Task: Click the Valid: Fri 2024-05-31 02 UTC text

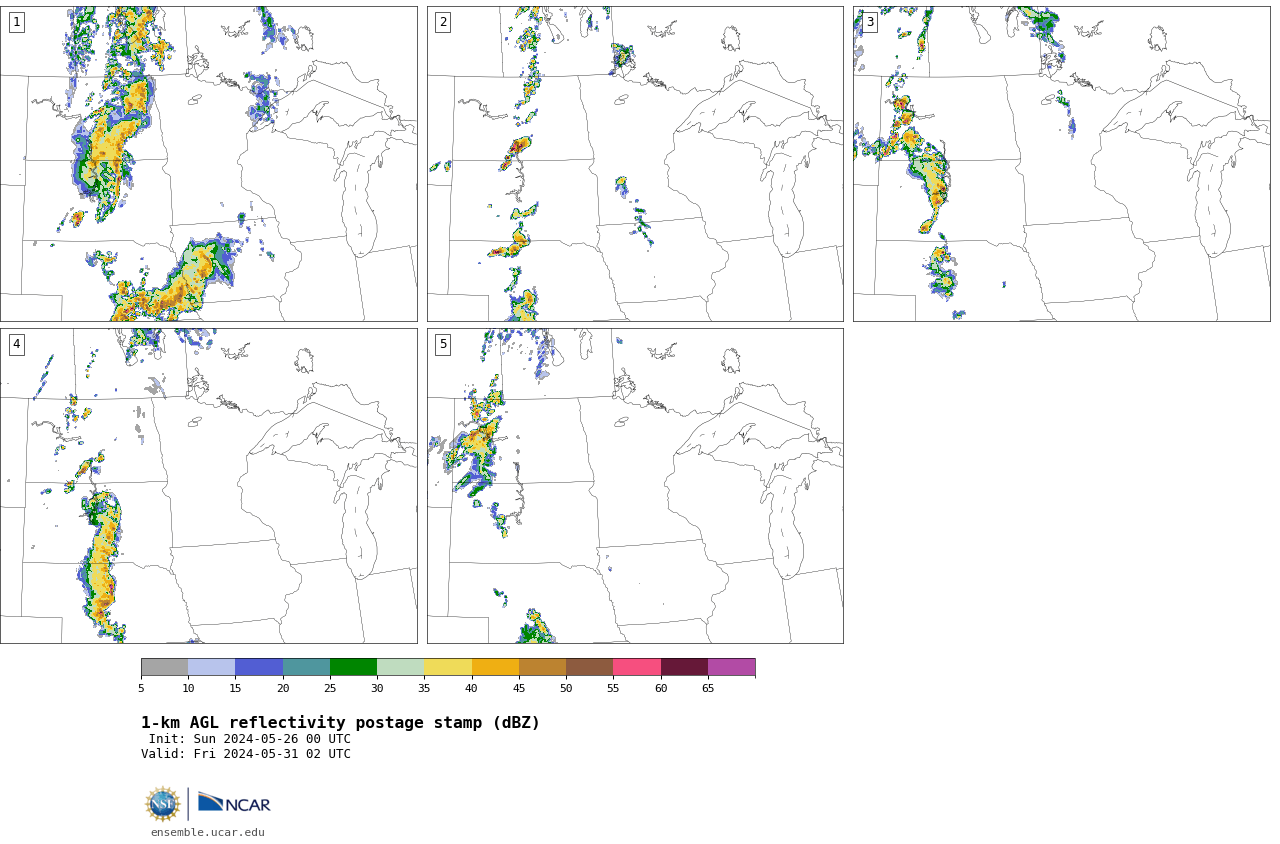Action: coord(246,754)
